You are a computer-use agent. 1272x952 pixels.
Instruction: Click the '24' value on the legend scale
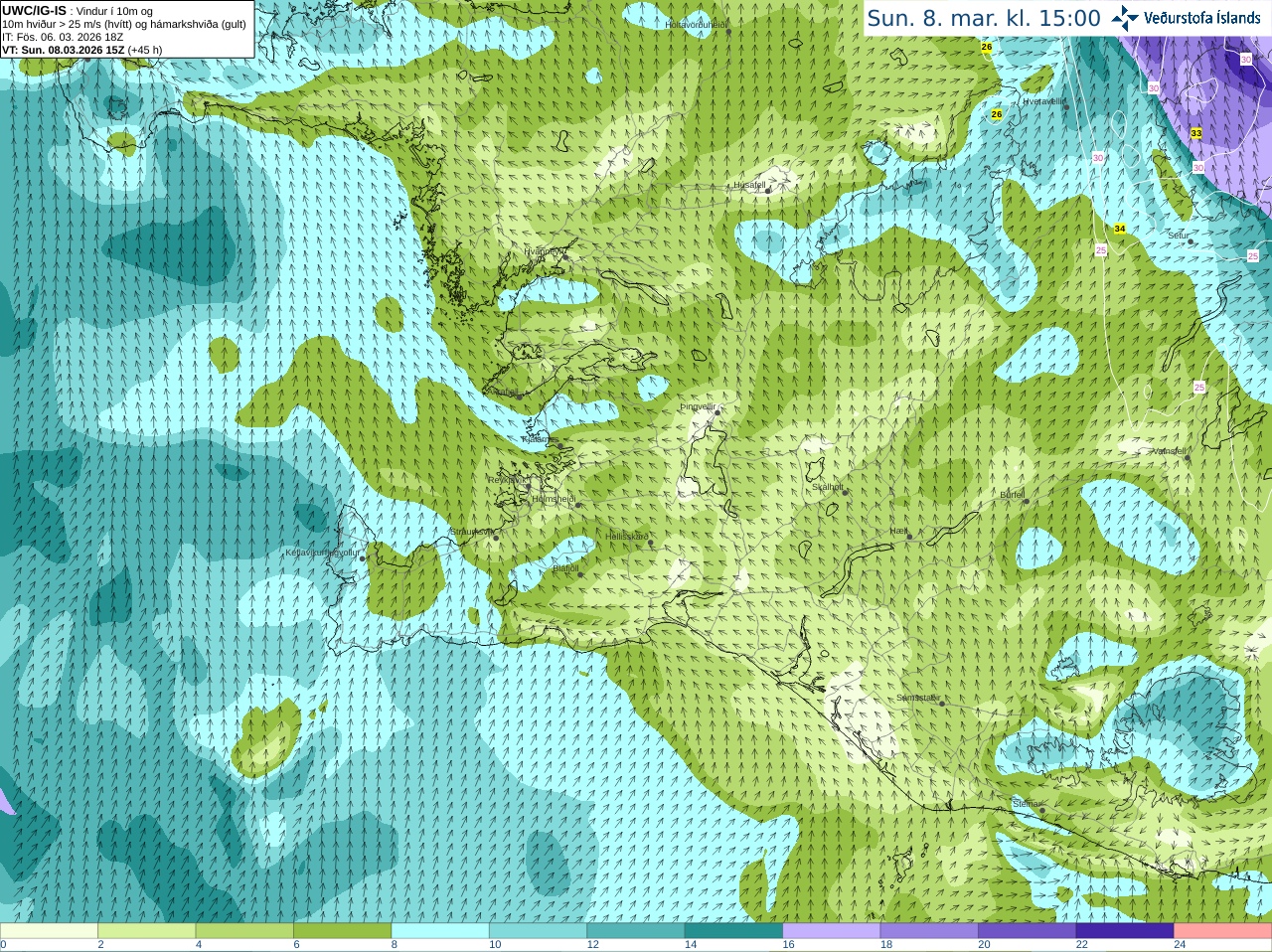1180,945
